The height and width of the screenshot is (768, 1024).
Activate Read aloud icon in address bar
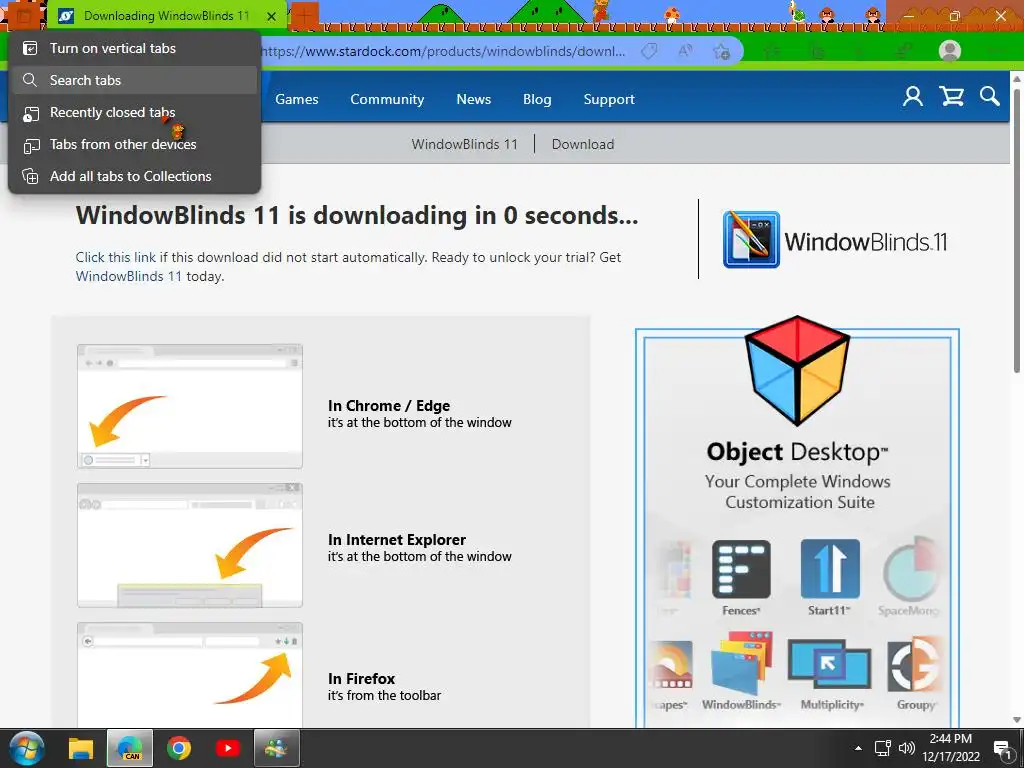click(x=685, y=52)
